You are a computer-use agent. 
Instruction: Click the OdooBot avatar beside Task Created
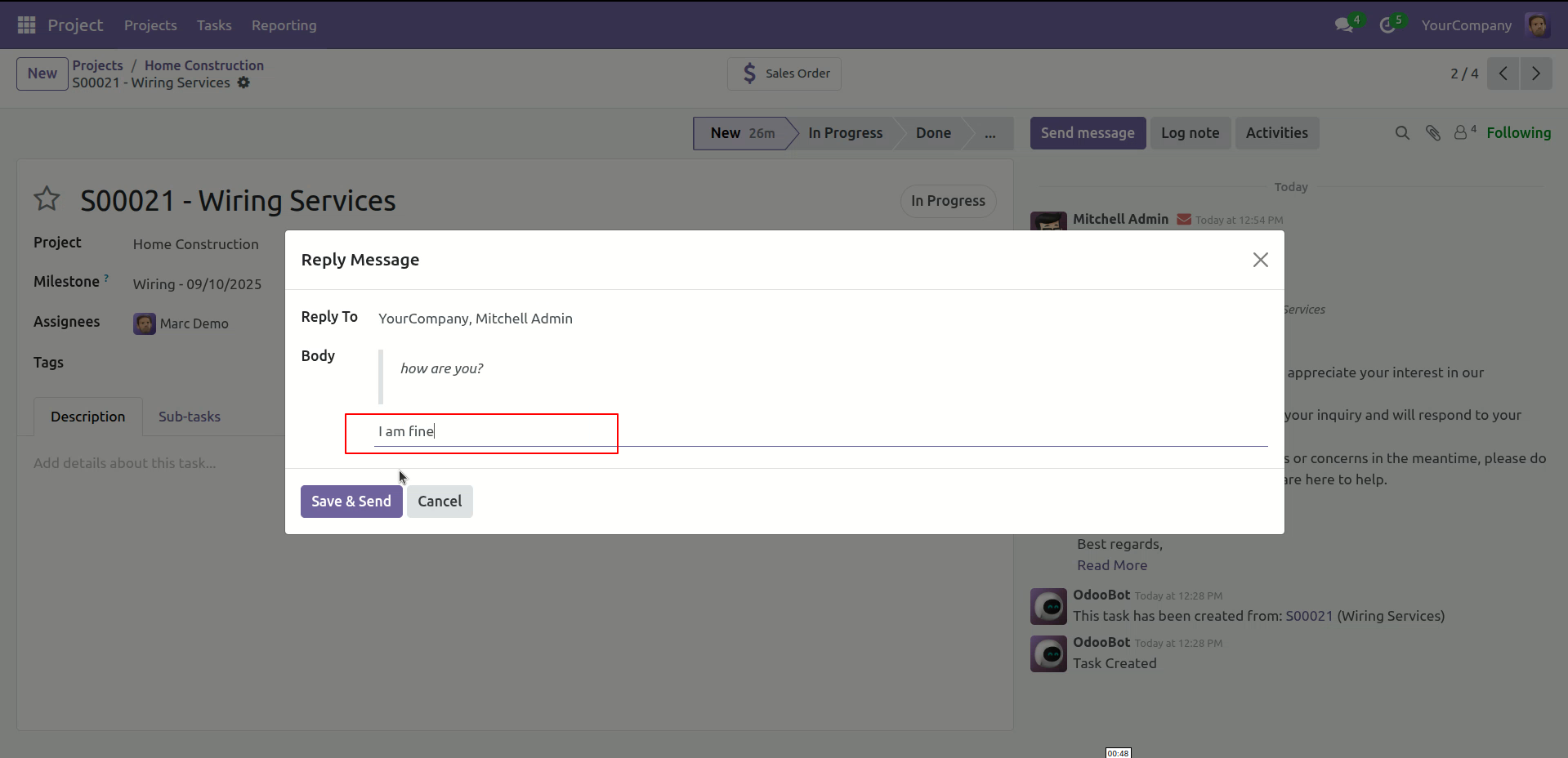pos(1048,653)
